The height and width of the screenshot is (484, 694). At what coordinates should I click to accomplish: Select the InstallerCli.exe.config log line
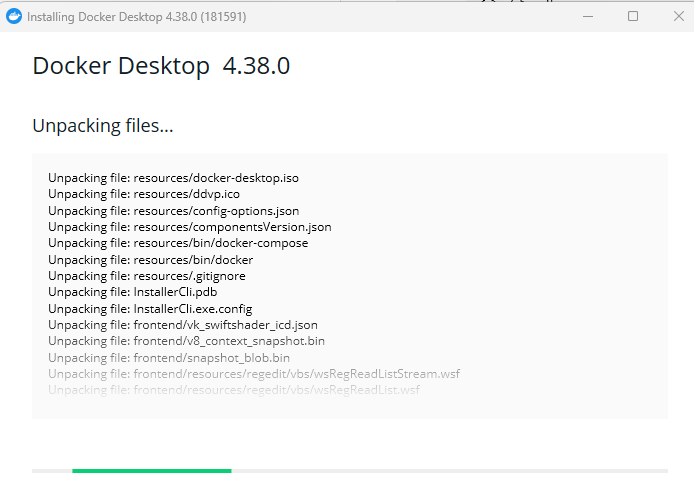pyautogui.click(x=150, y=309)
